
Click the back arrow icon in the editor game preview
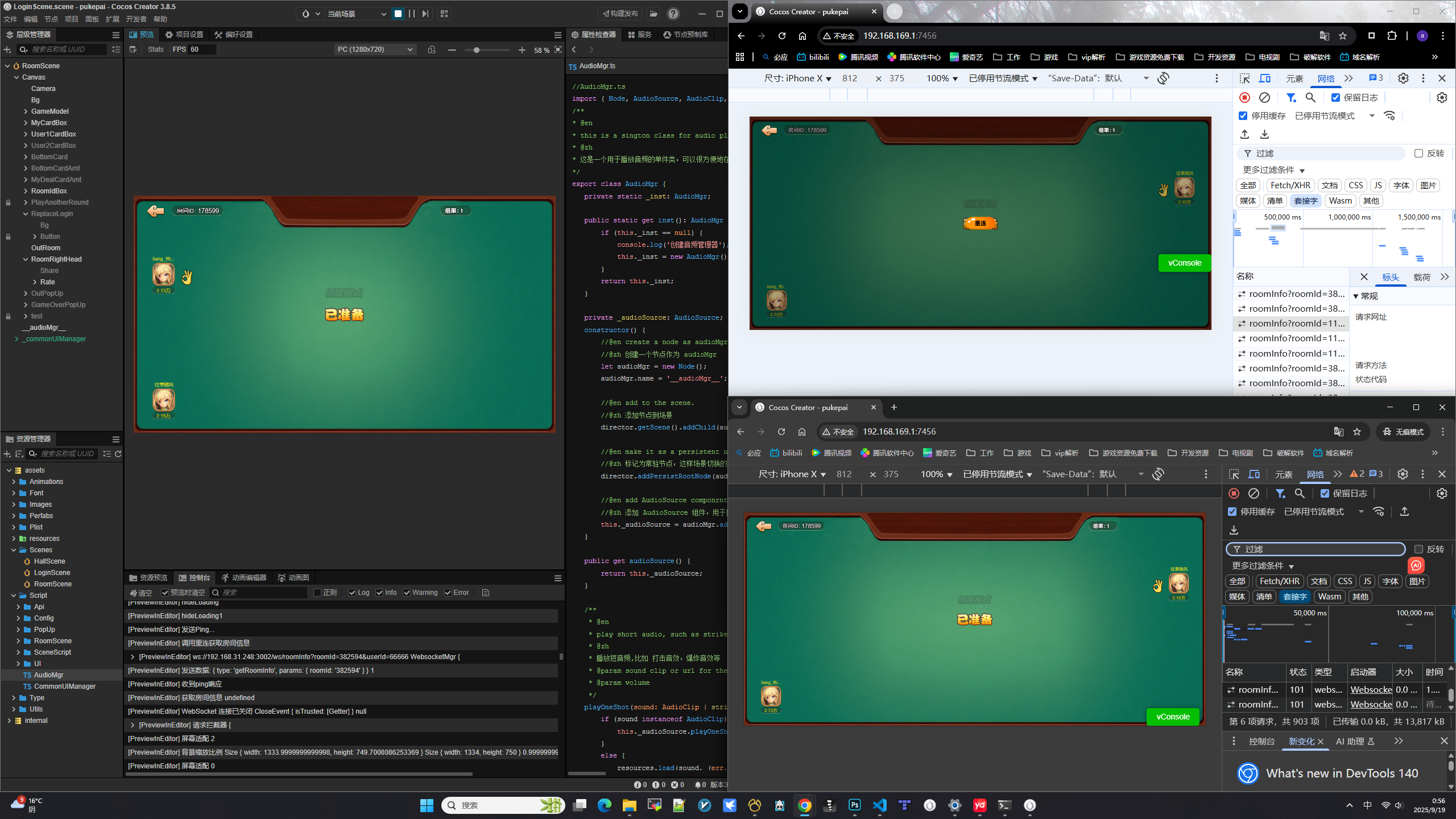point(155,211)
